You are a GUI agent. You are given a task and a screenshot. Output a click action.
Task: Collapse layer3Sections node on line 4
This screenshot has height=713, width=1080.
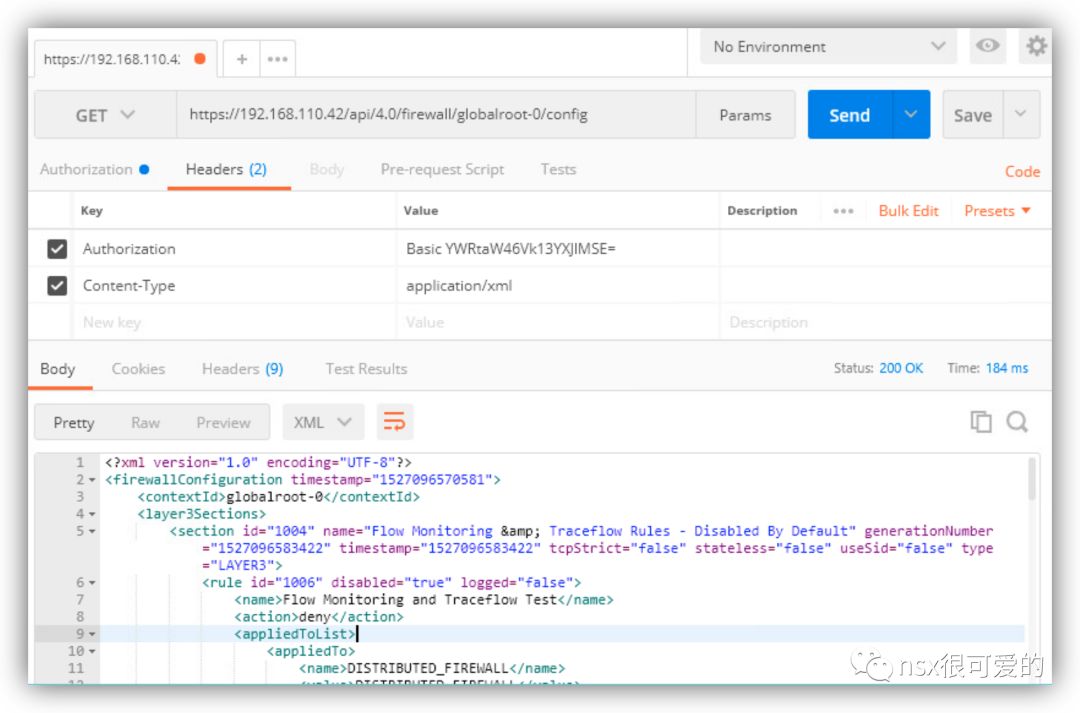coord(92,514)
